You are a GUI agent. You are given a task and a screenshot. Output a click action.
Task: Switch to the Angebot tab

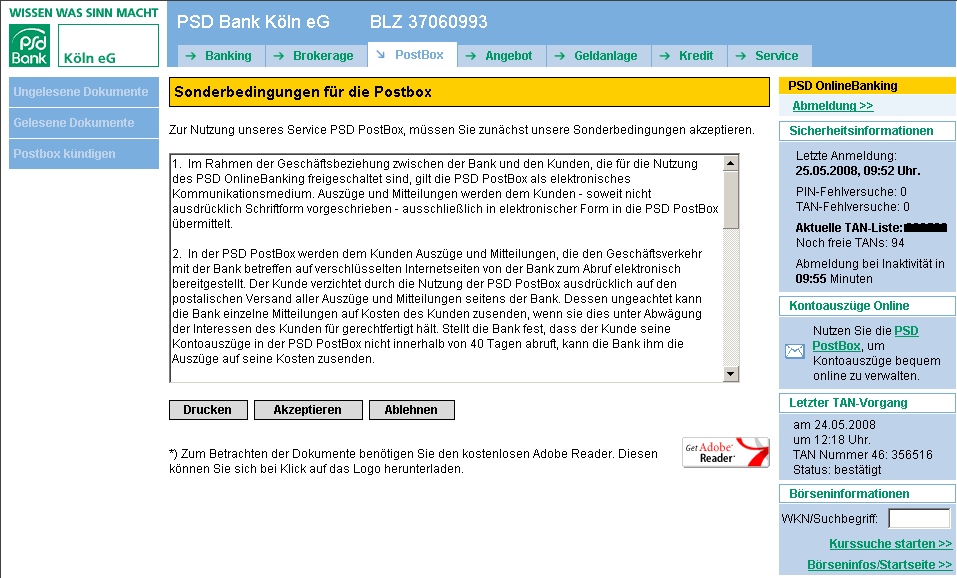click(502, 56)
